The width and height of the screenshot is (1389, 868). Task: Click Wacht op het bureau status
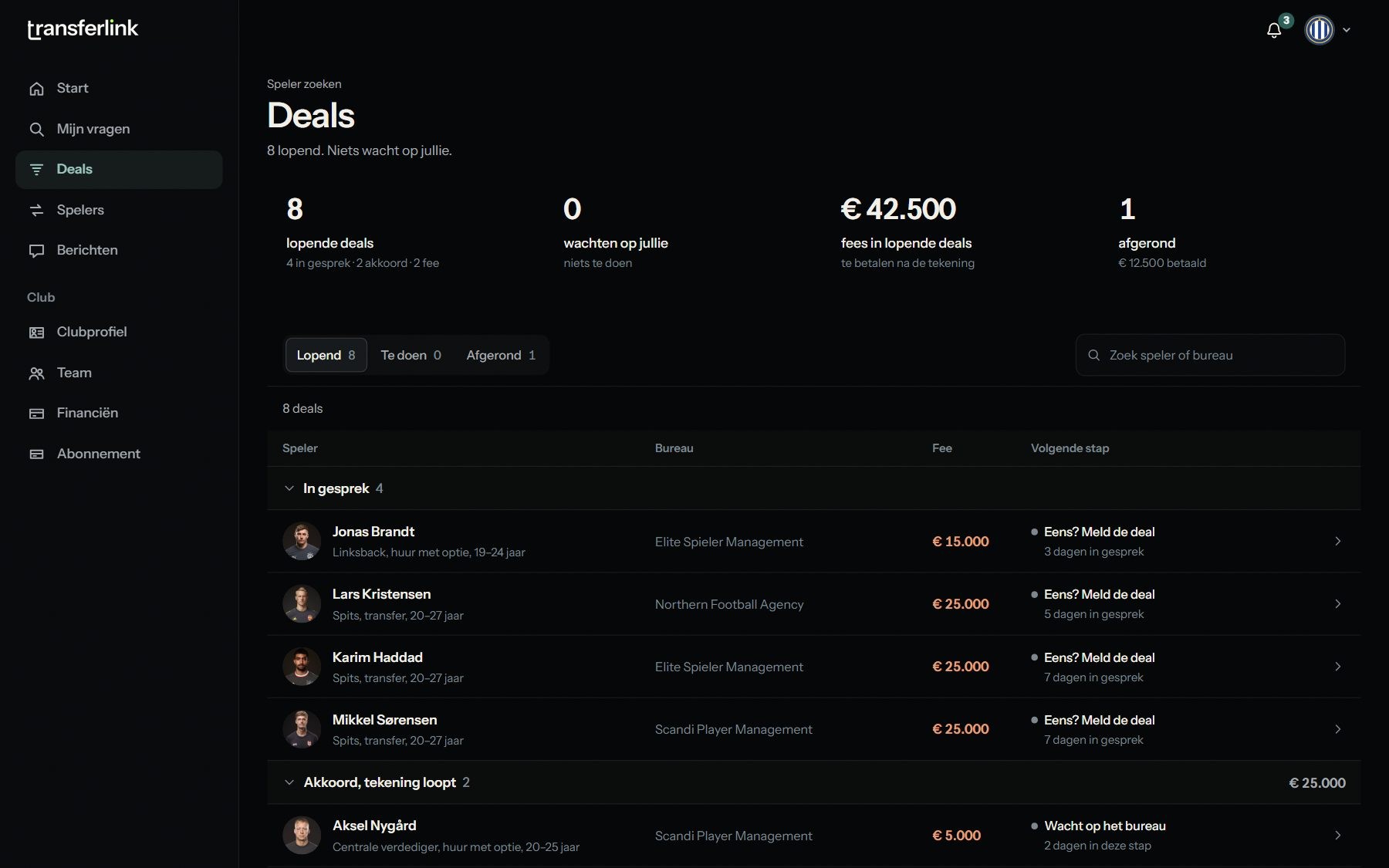[1105, 826]
